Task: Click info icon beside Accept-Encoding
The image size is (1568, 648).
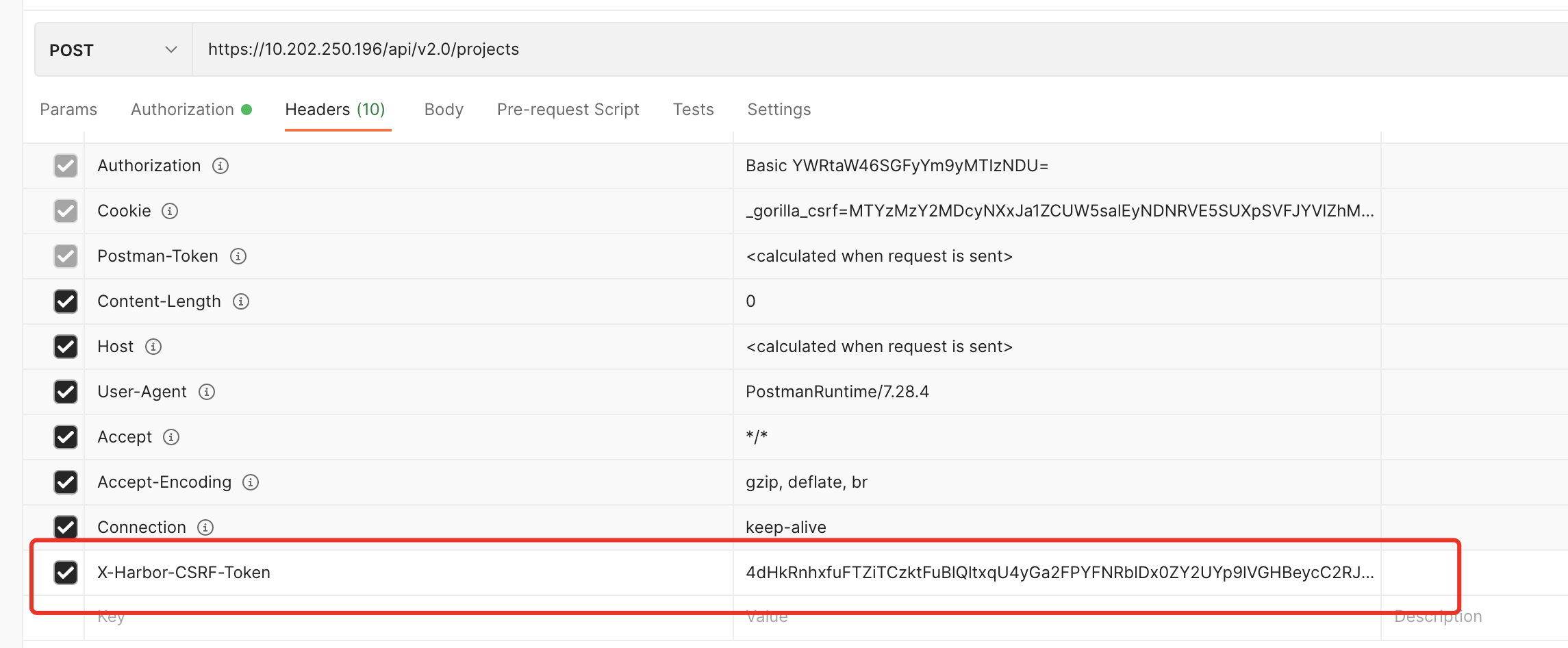Action: tap(250, 482)
